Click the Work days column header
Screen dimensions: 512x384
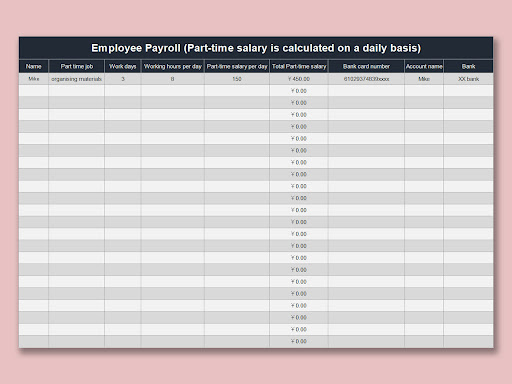click(123, 66)
